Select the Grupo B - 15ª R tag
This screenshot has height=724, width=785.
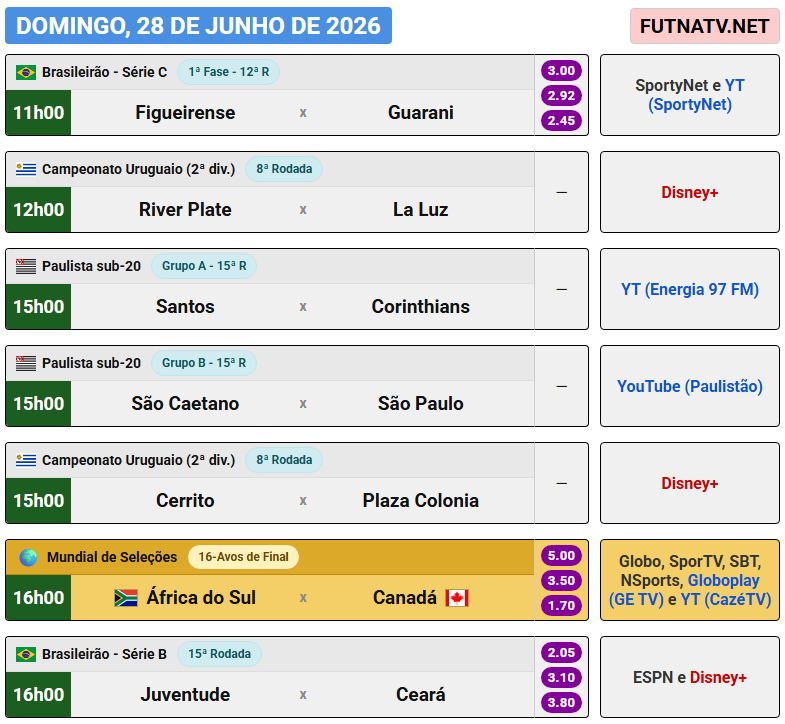[204, 363]
